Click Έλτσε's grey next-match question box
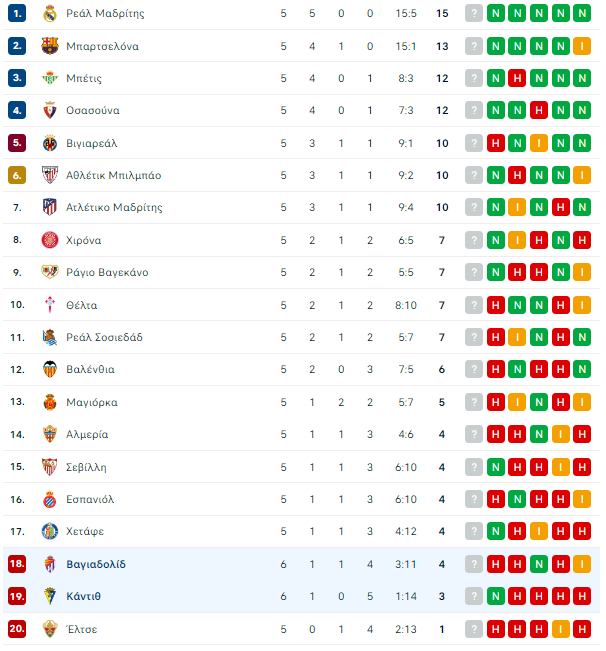 [x=474, y=629]
